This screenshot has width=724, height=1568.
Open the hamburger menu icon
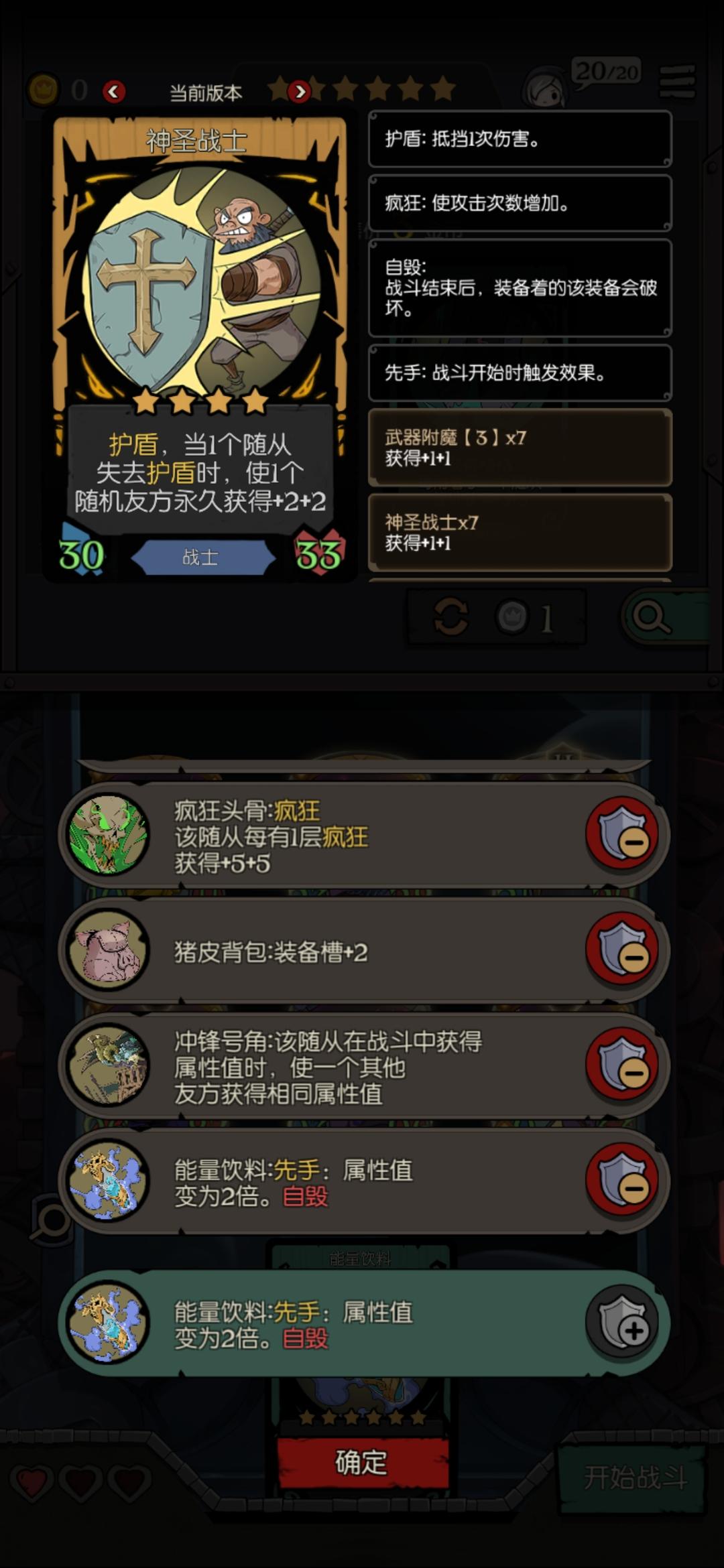pos(677,81)
